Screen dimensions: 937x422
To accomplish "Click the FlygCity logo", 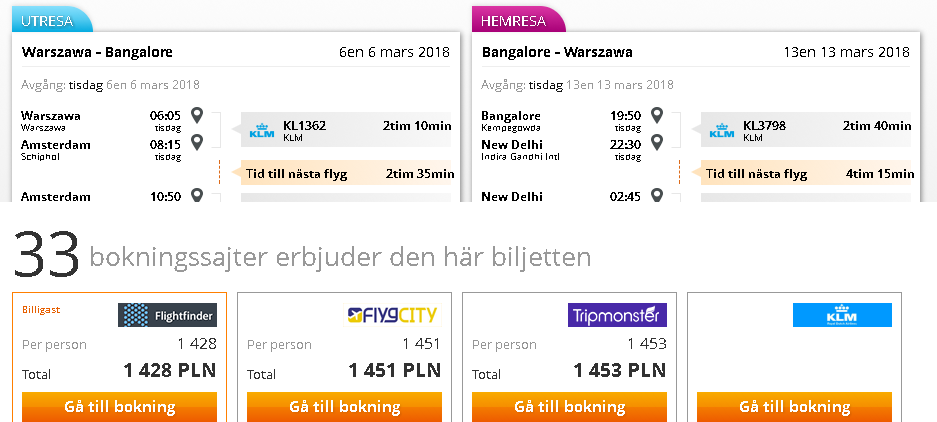I will click(x=392, y=315).
